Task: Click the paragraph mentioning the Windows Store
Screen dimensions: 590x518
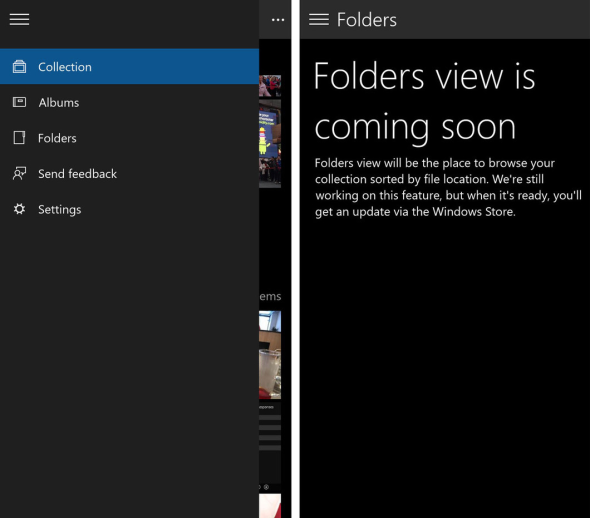Action: [x=448, y=187]
